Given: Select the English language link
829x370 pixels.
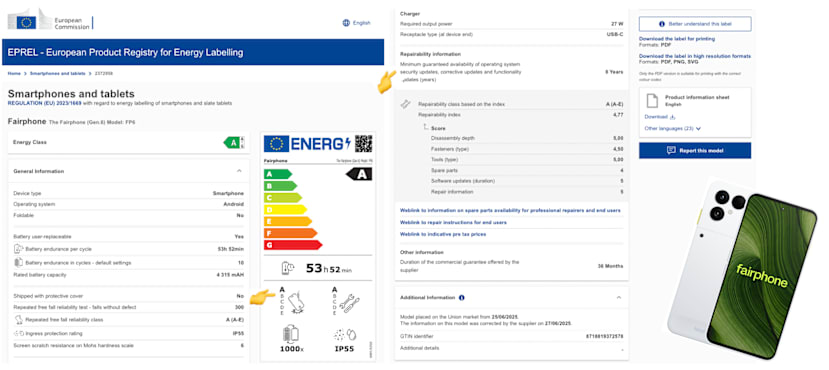Looking at the screenshot, I should [362, 23].
